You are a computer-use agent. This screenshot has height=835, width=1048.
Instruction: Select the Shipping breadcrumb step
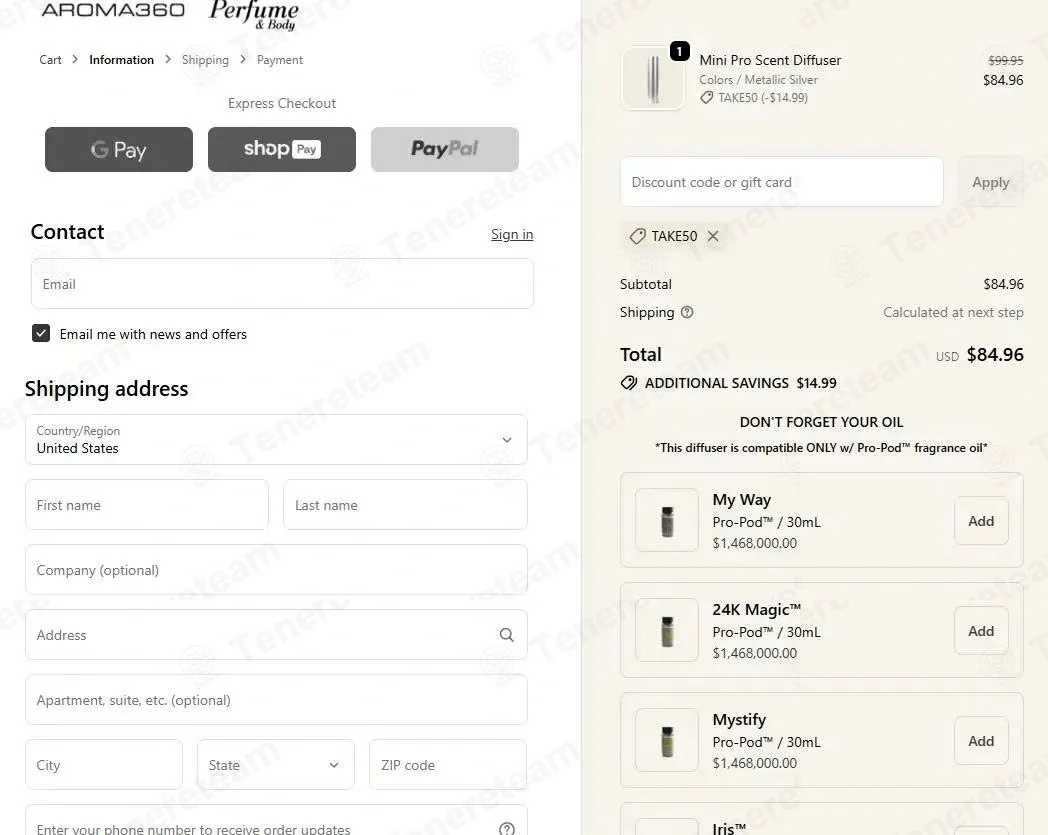205,59
